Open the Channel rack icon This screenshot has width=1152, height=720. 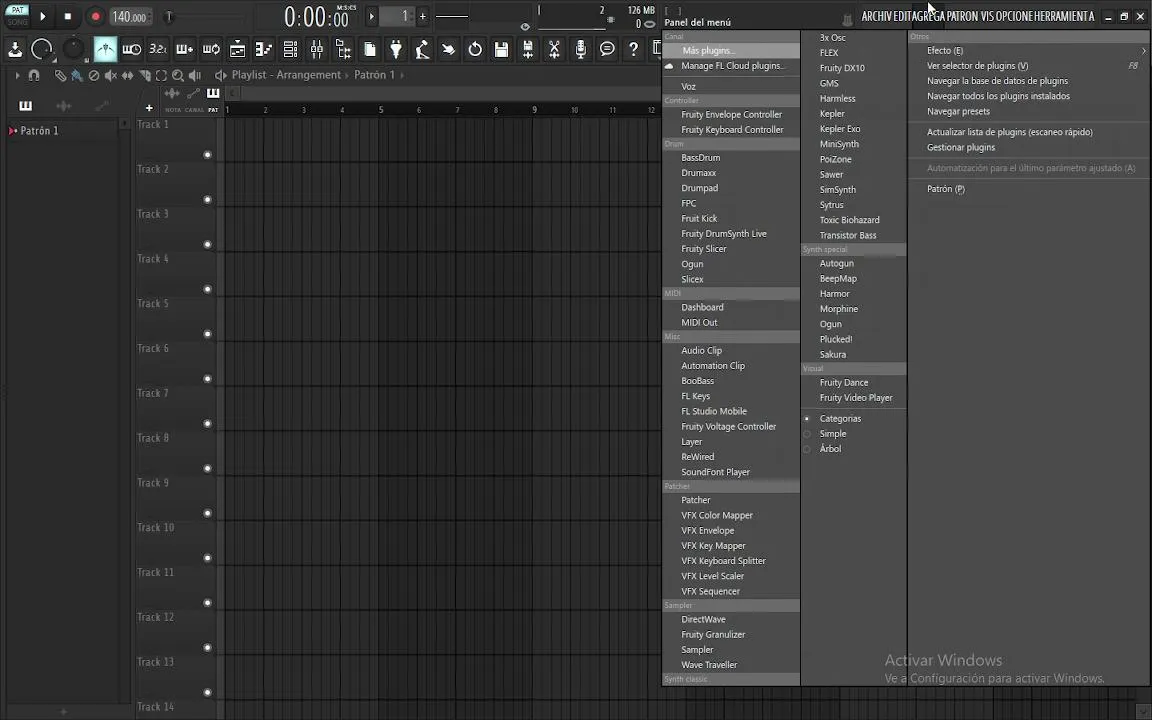(x=290, y=49)
